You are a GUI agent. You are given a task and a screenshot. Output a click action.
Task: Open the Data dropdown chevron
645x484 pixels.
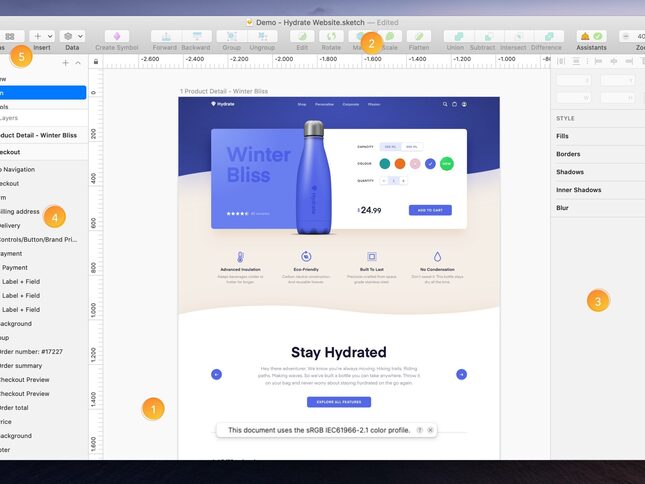click(81, 37)
